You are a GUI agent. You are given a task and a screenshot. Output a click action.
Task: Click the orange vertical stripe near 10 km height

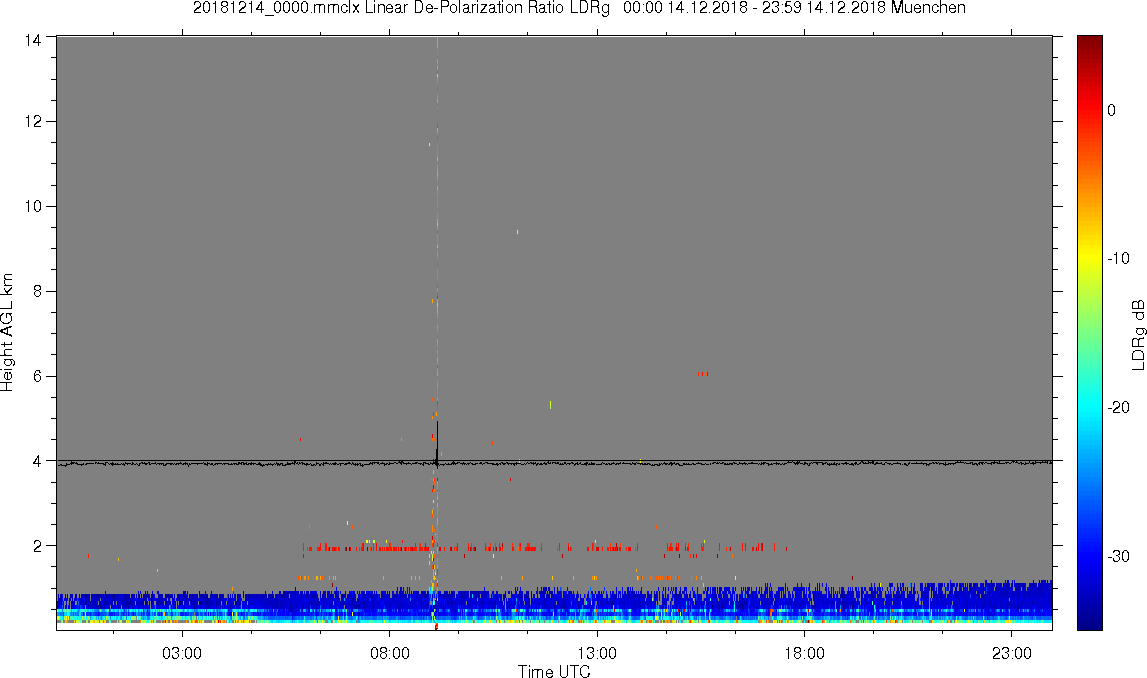pyautogui.click(x=437, y=206)
